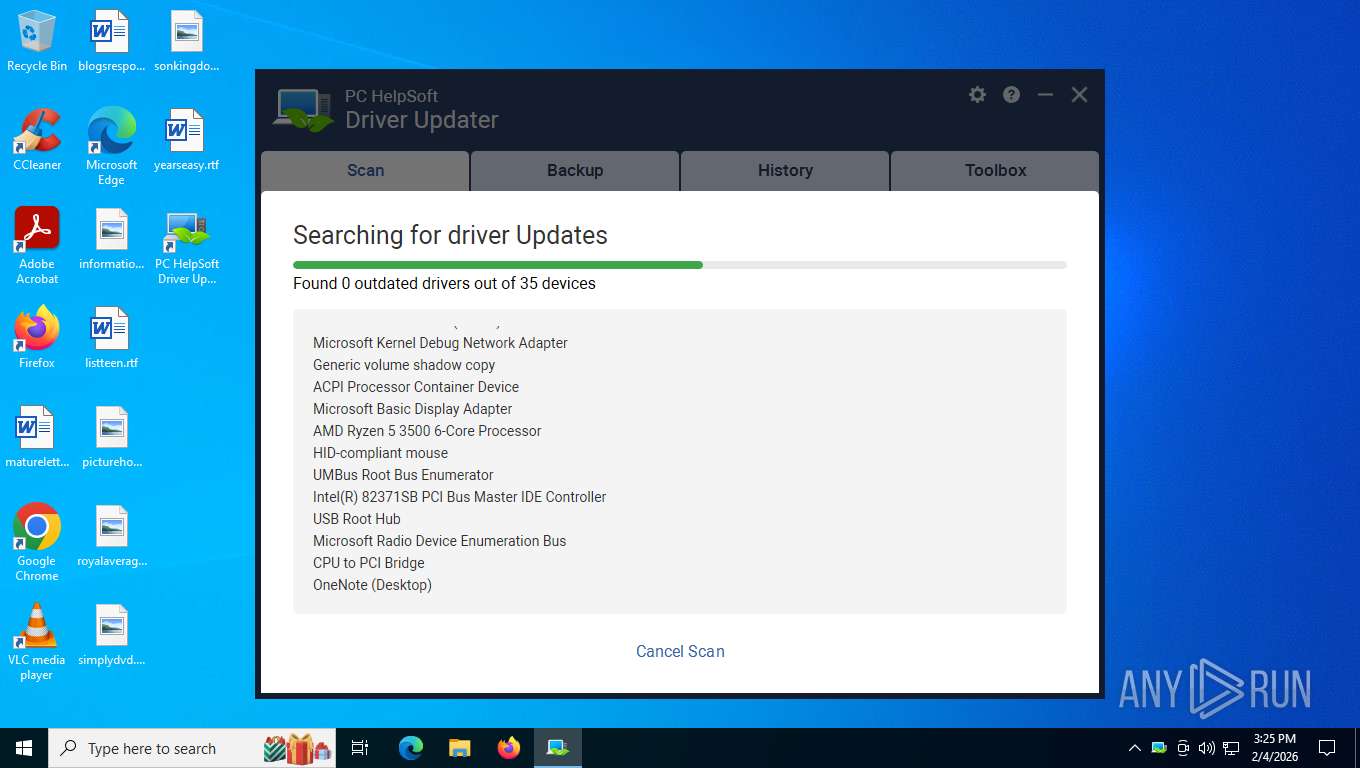Minimize the Driver Updater window
Screen dimensions: 1360x768
1045,94
